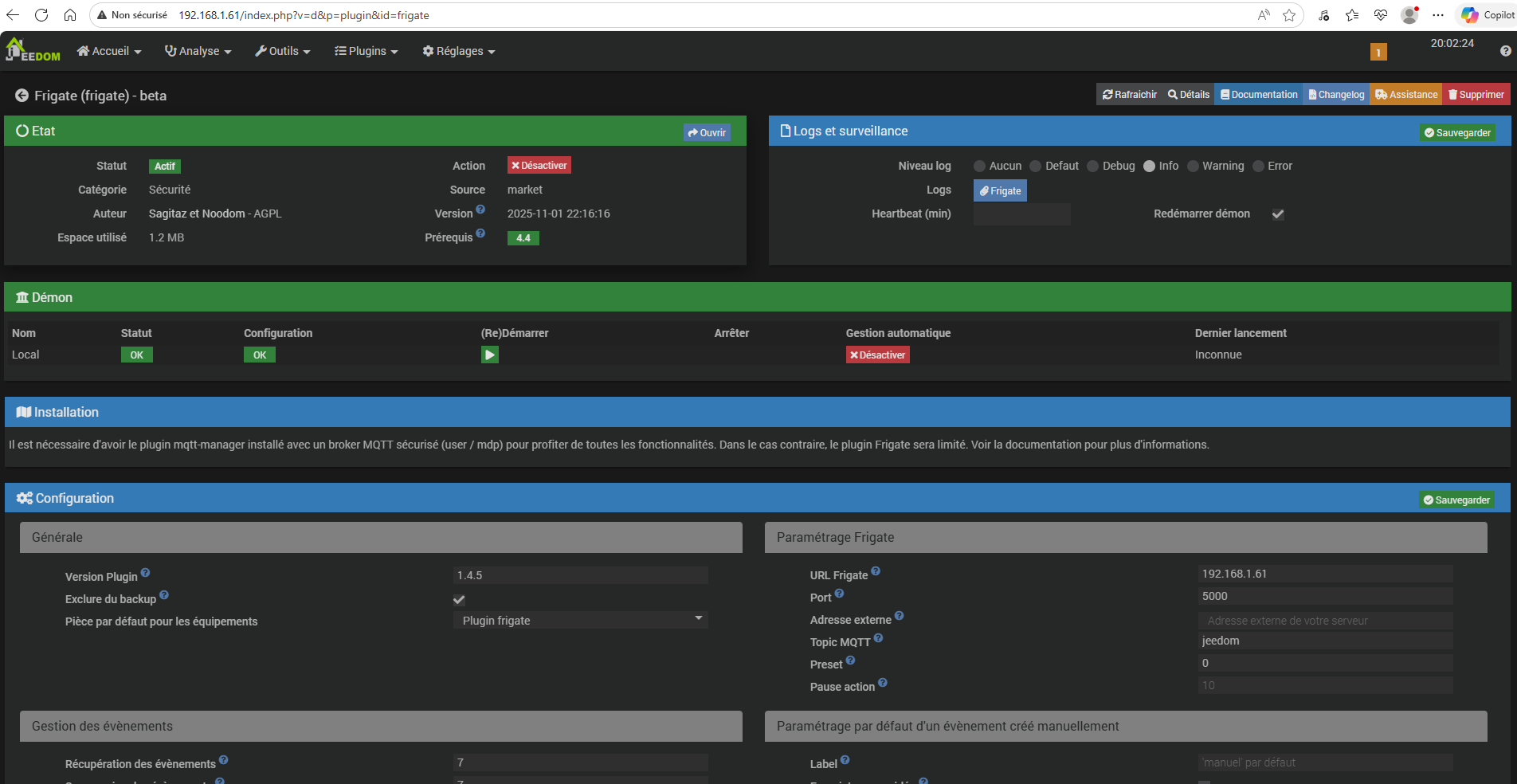
Task: Open the Accueil menu
Action: [109, 51]
